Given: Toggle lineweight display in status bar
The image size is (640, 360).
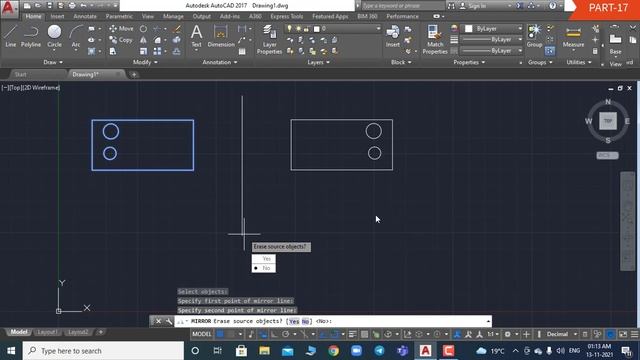Looking at the screenshot, I should (353, 334).
